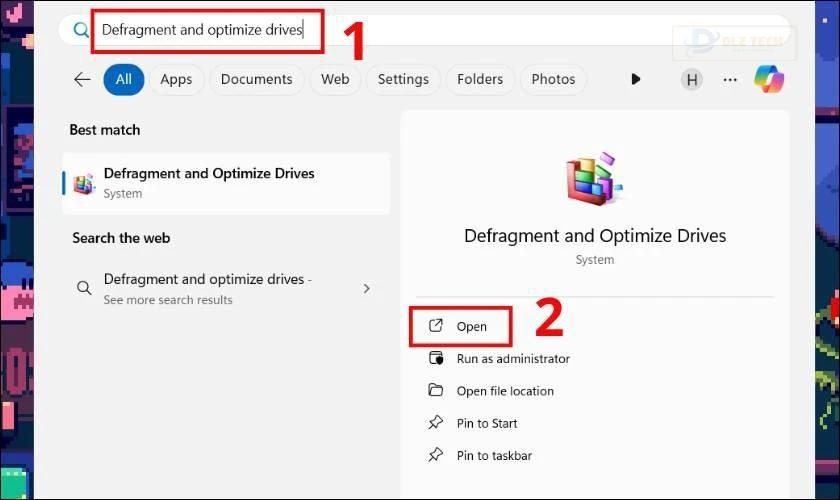Select the All filter tab
Screen dimensions: 840x500
pos(124,79)
